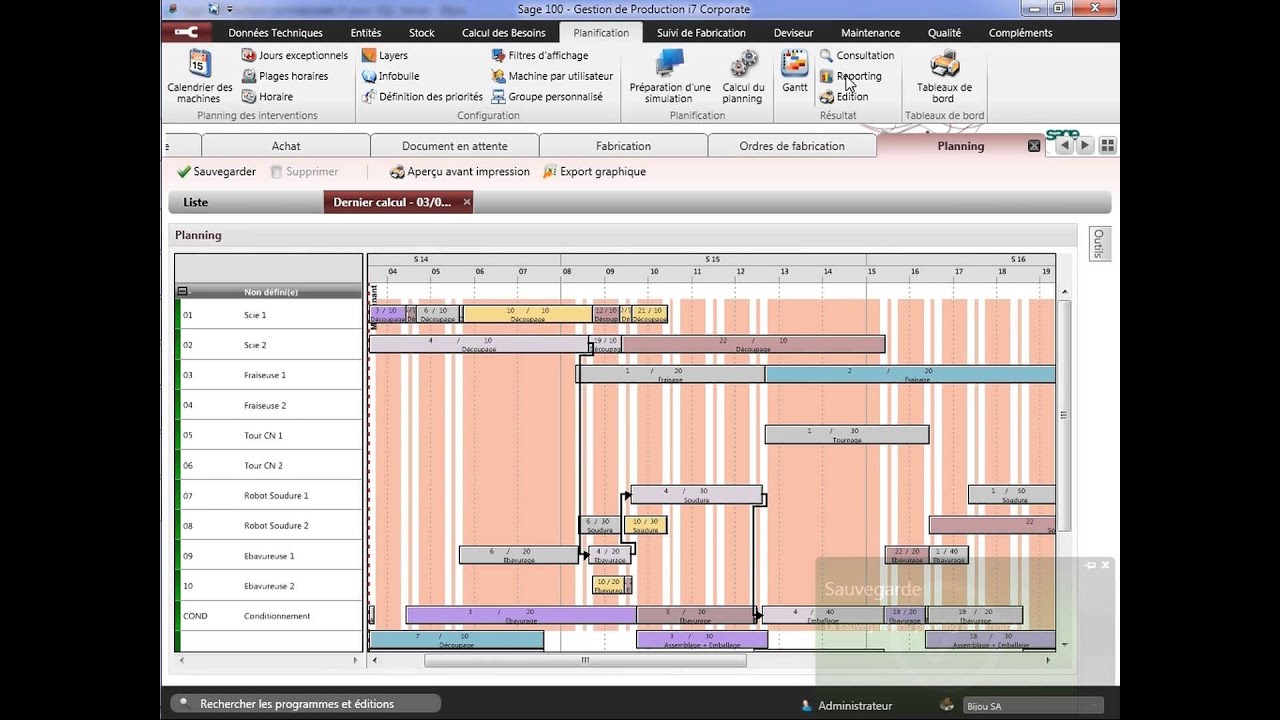Close the Planning tab
The width and height of the screenshot is (1280, 720).
1034,146
